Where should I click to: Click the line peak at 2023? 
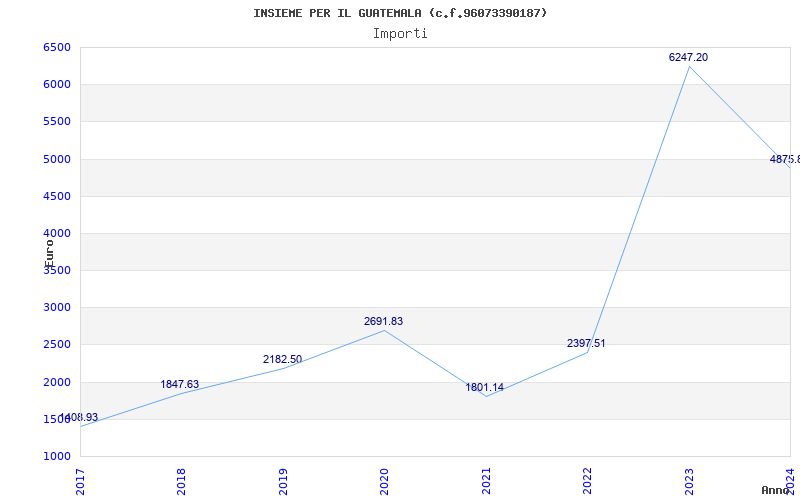689,66
